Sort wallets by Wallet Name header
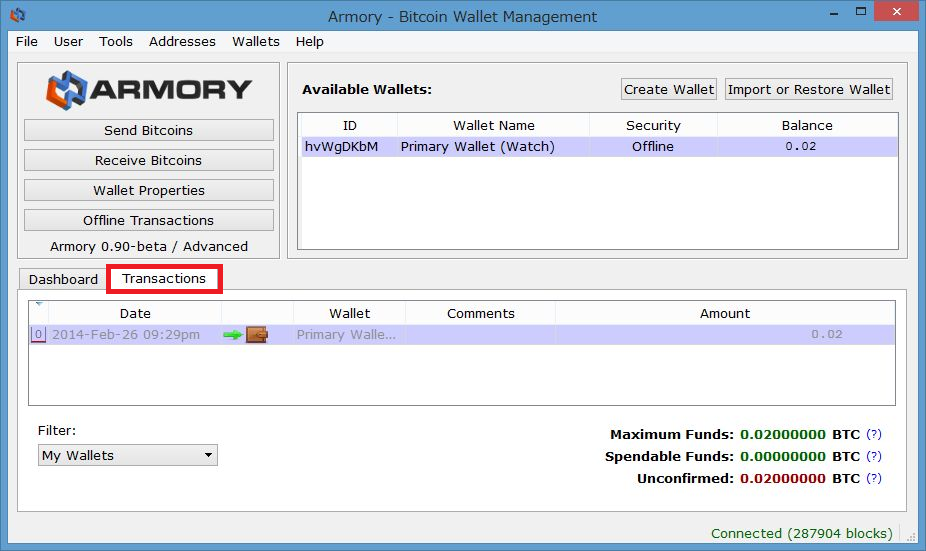Screen dimensions: 926x551 494,125
